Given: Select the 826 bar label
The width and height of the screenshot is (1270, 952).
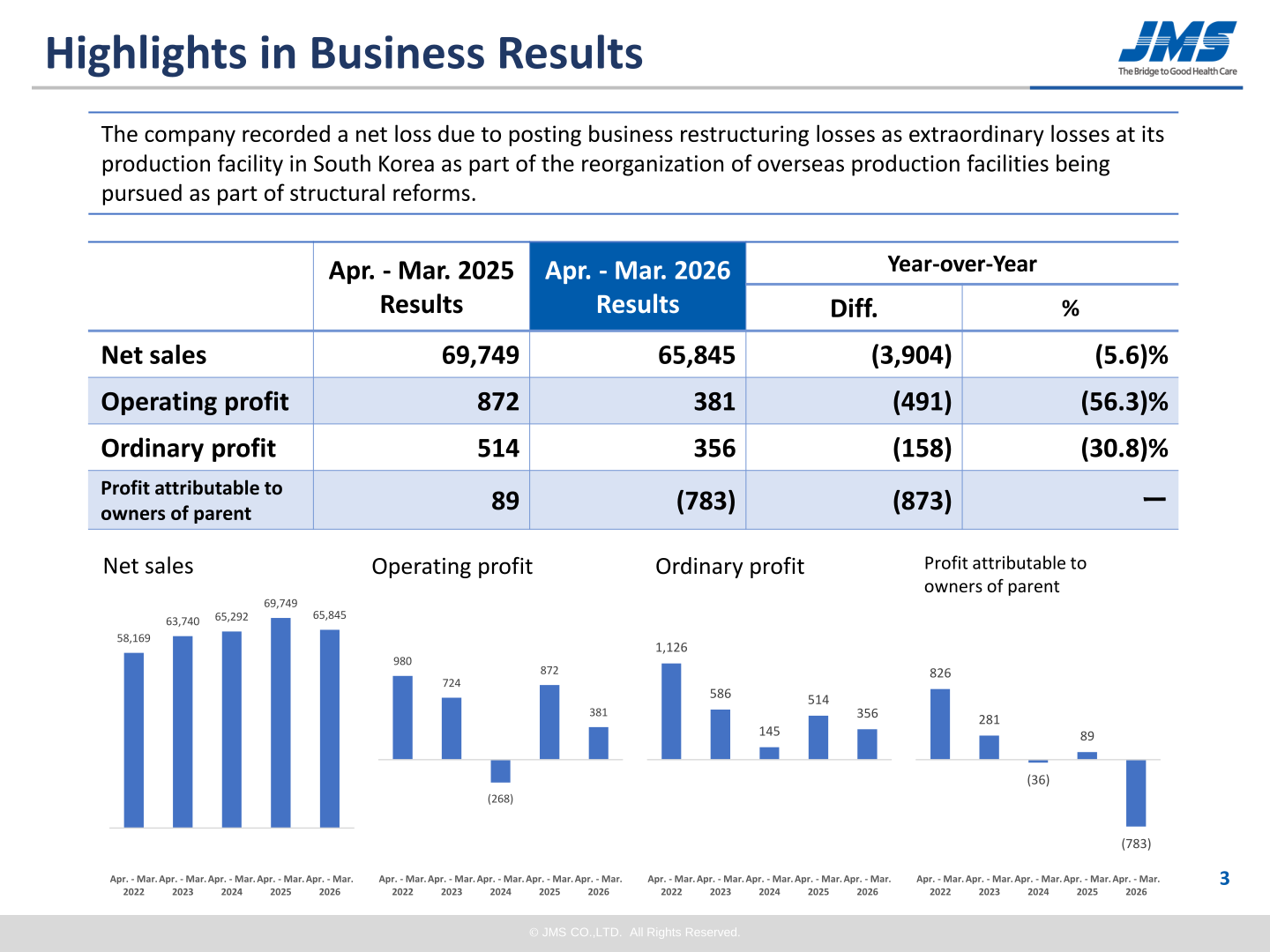Looking at the screenshot, I should point(940,673).
